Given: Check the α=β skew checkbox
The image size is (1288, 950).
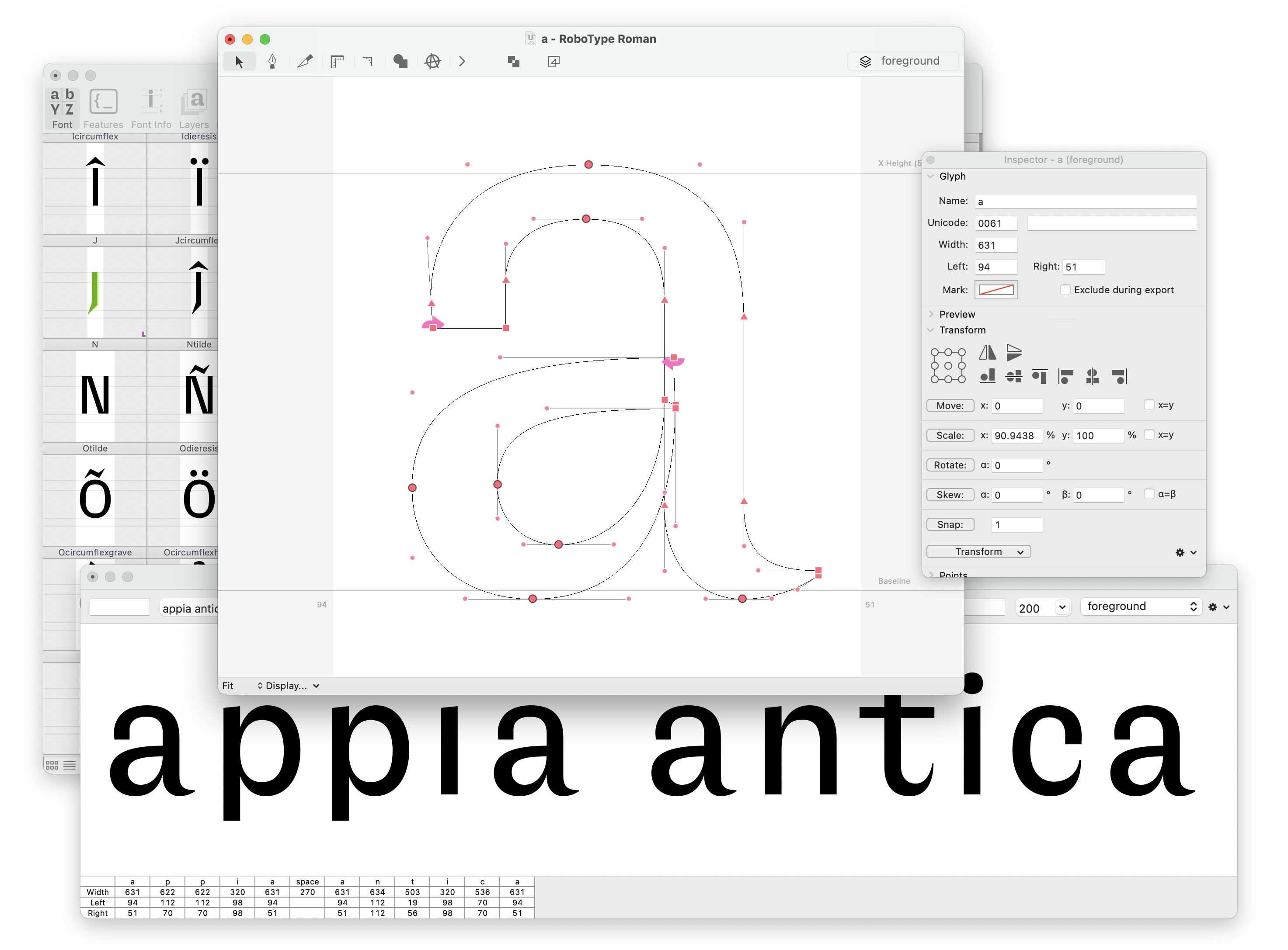Looking at the screenshot, I should tap(1149, 494).
